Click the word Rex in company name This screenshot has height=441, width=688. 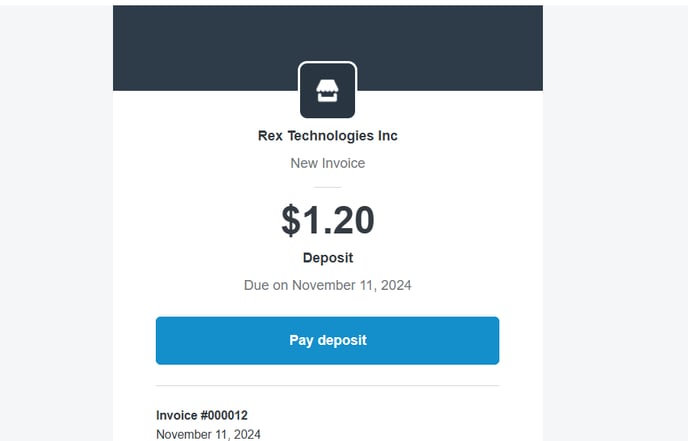click(270, 136)
